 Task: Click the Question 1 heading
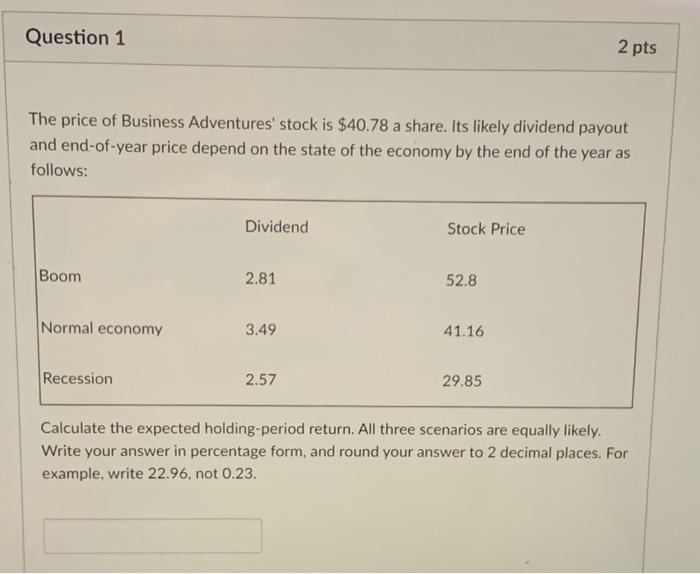click(75, 39)
